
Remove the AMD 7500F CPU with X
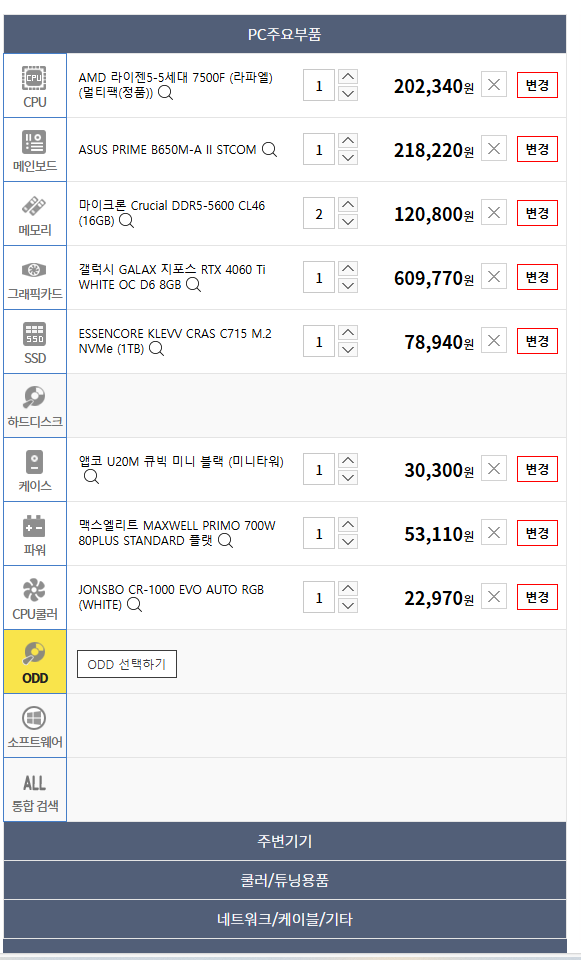pyautogui.click(x=493, y=84)
